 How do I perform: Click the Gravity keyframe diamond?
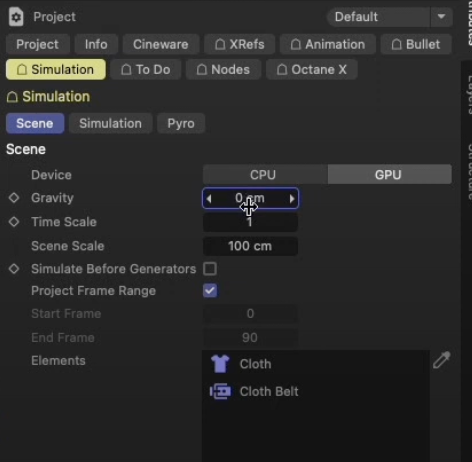pyautogui.click(x=14, y=198)
